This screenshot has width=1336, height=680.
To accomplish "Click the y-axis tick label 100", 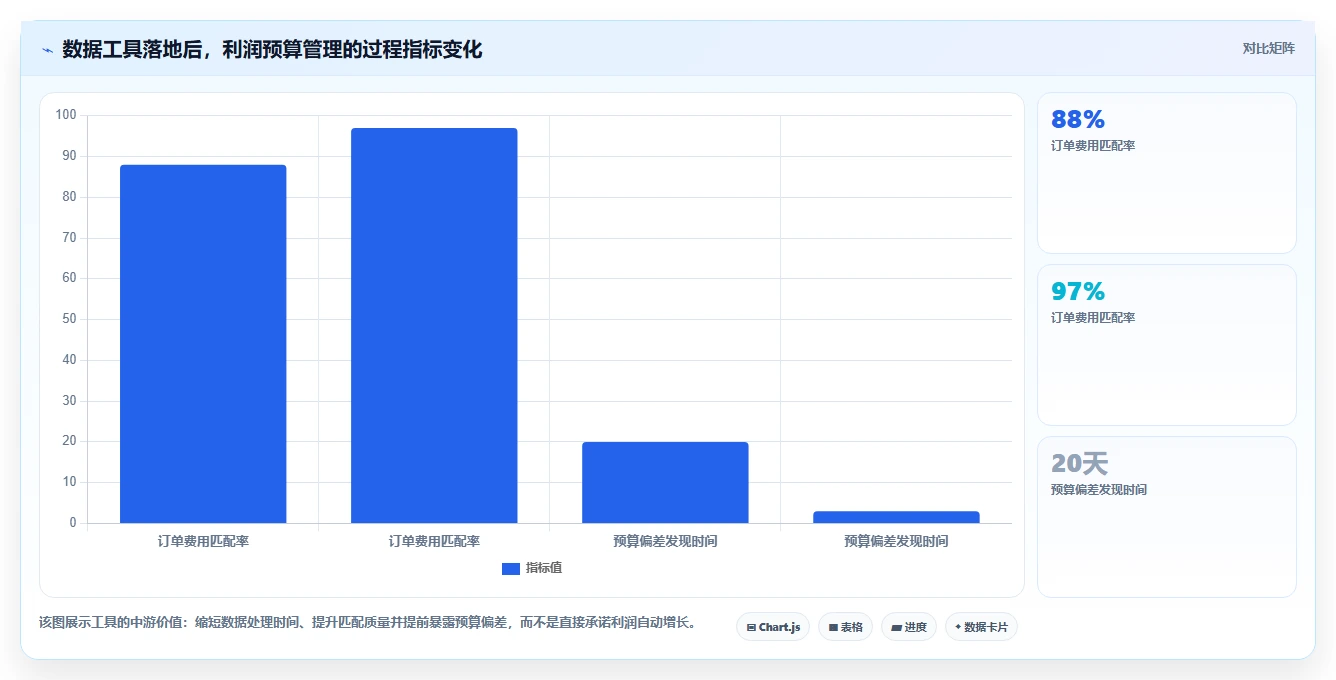I will click(x=66, y=115).
